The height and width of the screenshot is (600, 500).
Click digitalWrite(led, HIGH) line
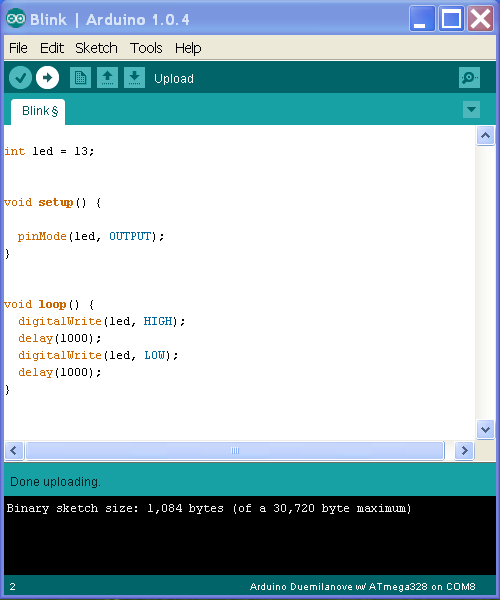tap(101, 321)
